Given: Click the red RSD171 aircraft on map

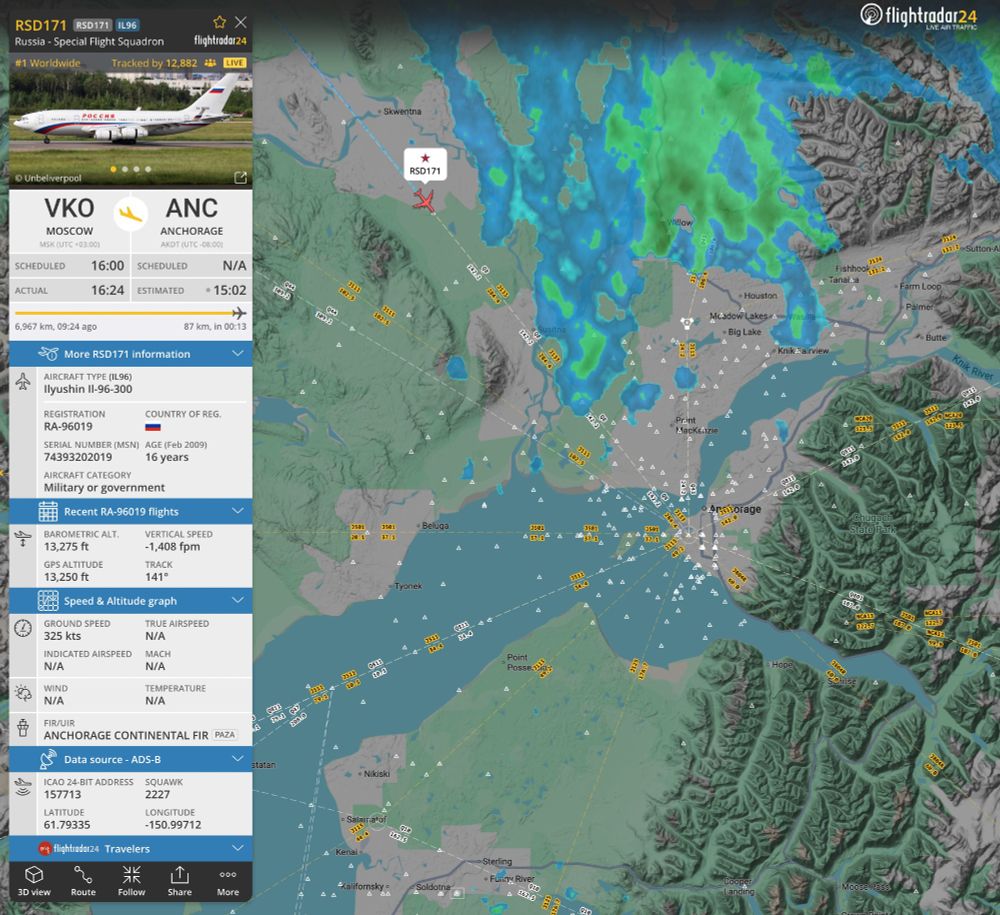Looking at the screenshot, I should 423,200.
